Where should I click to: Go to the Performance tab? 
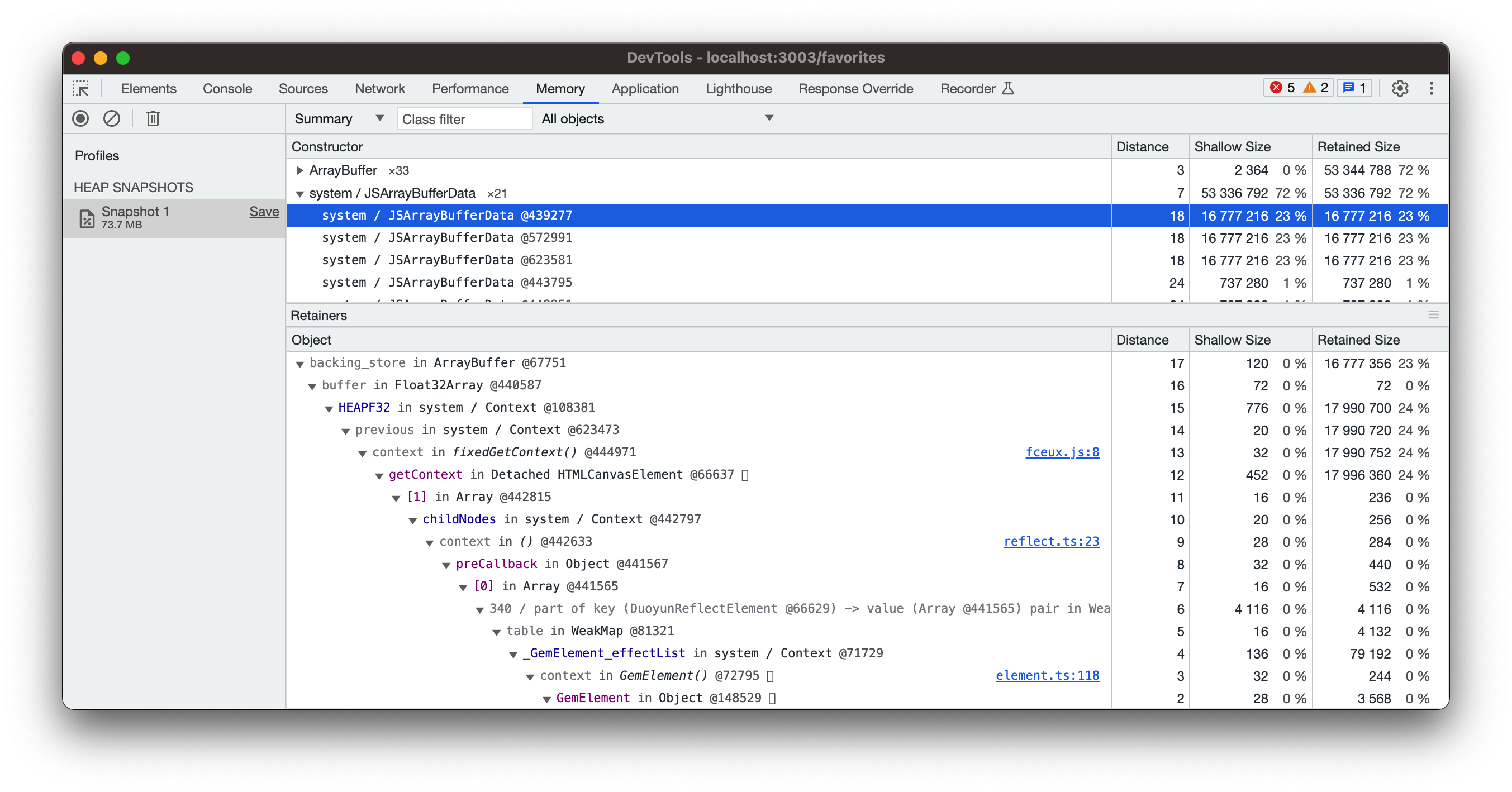470,89
